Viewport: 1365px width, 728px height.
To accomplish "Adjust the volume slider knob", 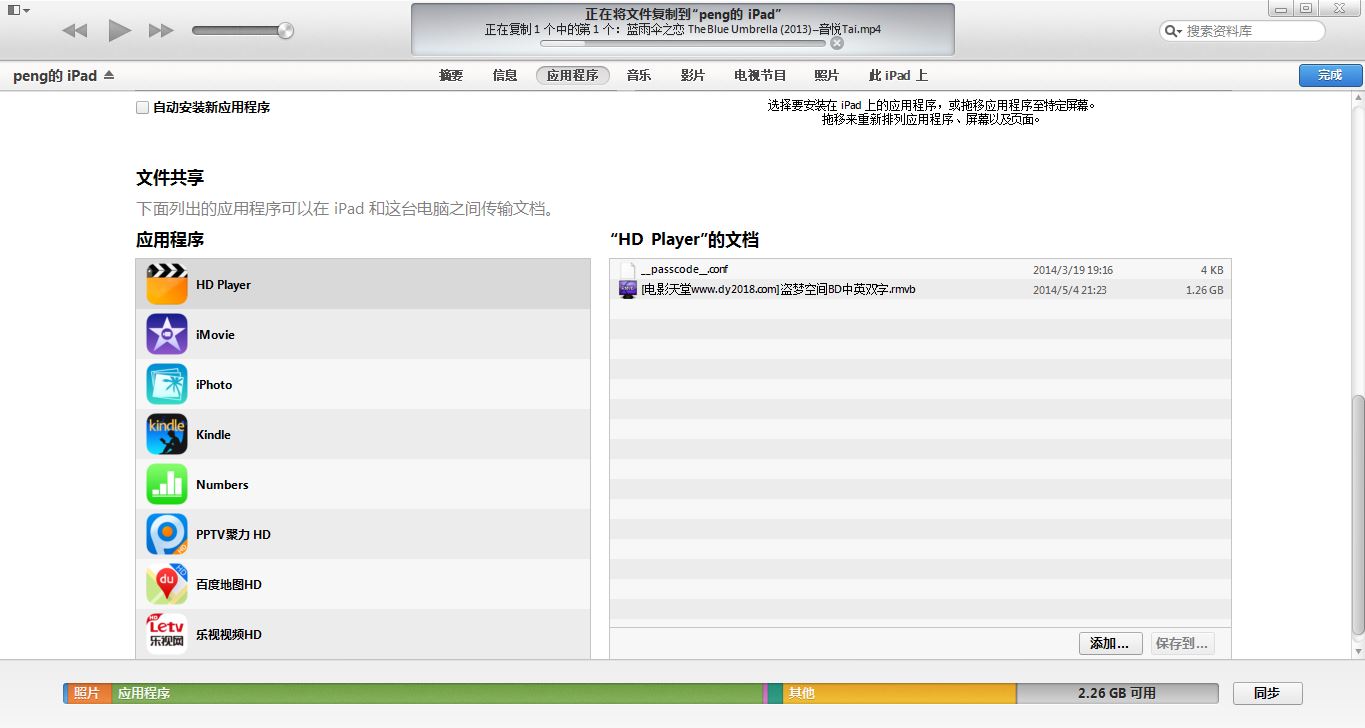I will click(286, 31).
